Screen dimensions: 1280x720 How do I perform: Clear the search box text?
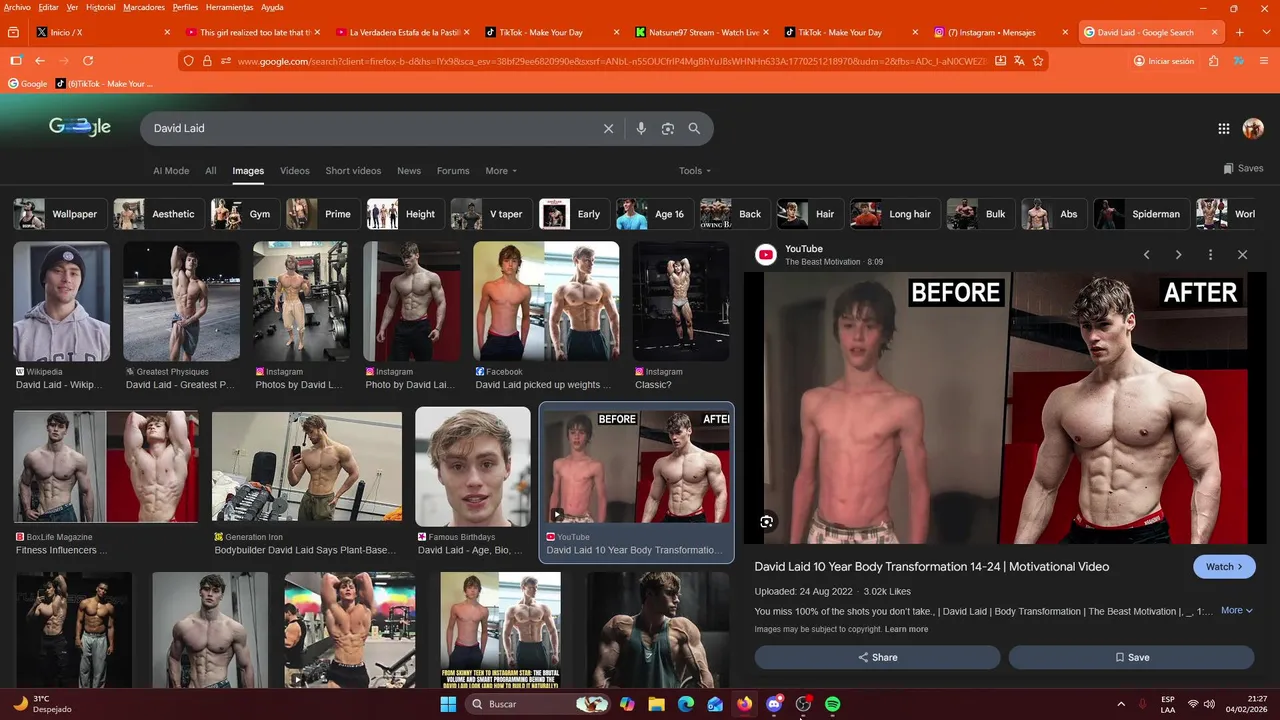608,129
